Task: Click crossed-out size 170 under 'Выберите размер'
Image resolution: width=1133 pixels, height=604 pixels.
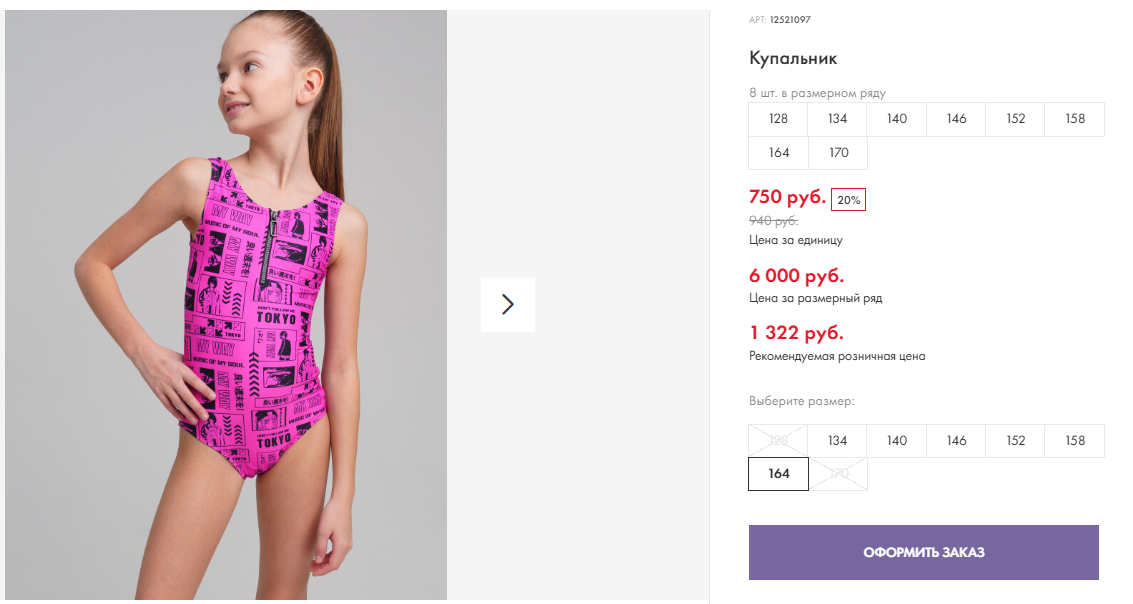Action: 838,474
